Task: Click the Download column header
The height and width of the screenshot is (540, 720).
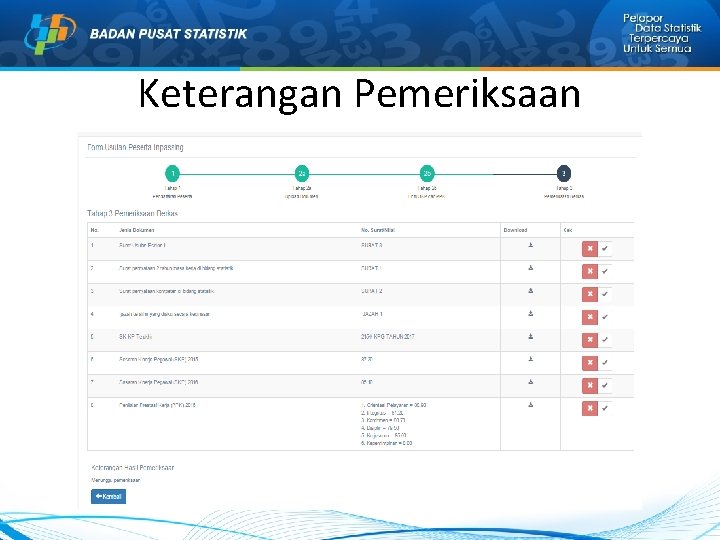Action: 515,230
